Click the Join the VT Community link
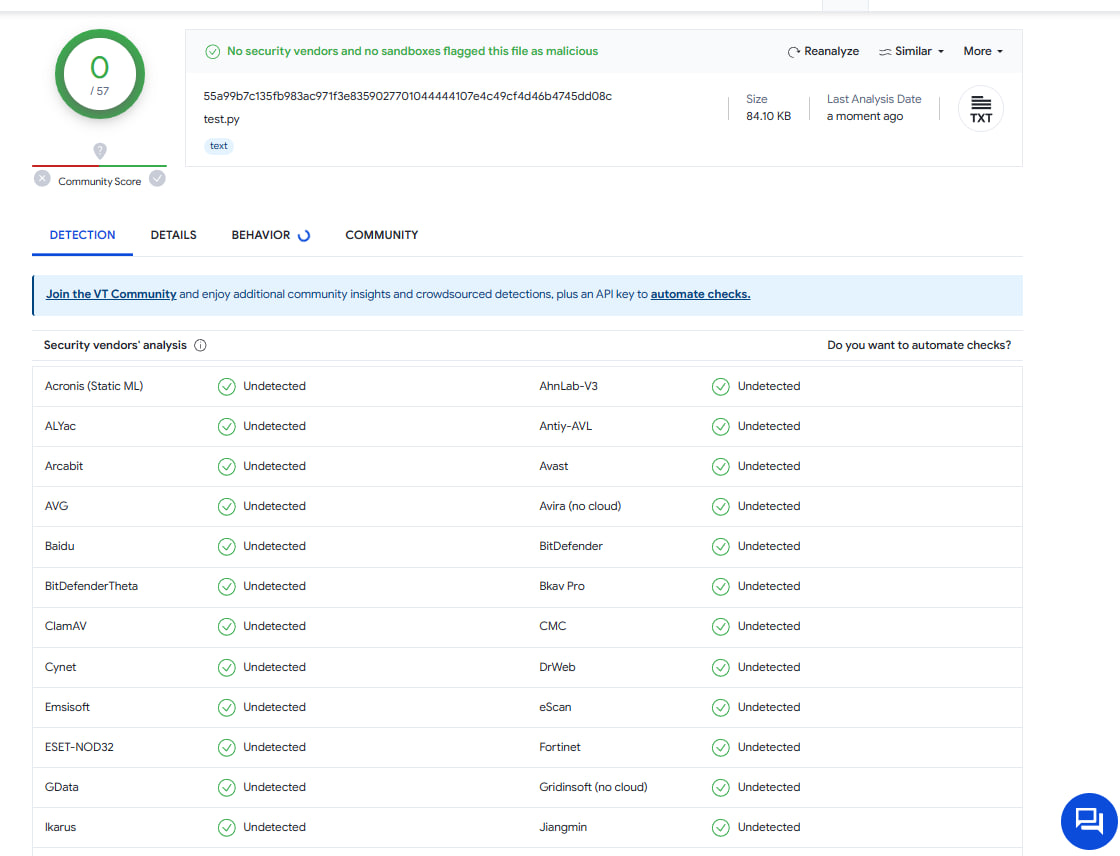The width and height of the screenshot is (1120, 856). click(111, 294)
